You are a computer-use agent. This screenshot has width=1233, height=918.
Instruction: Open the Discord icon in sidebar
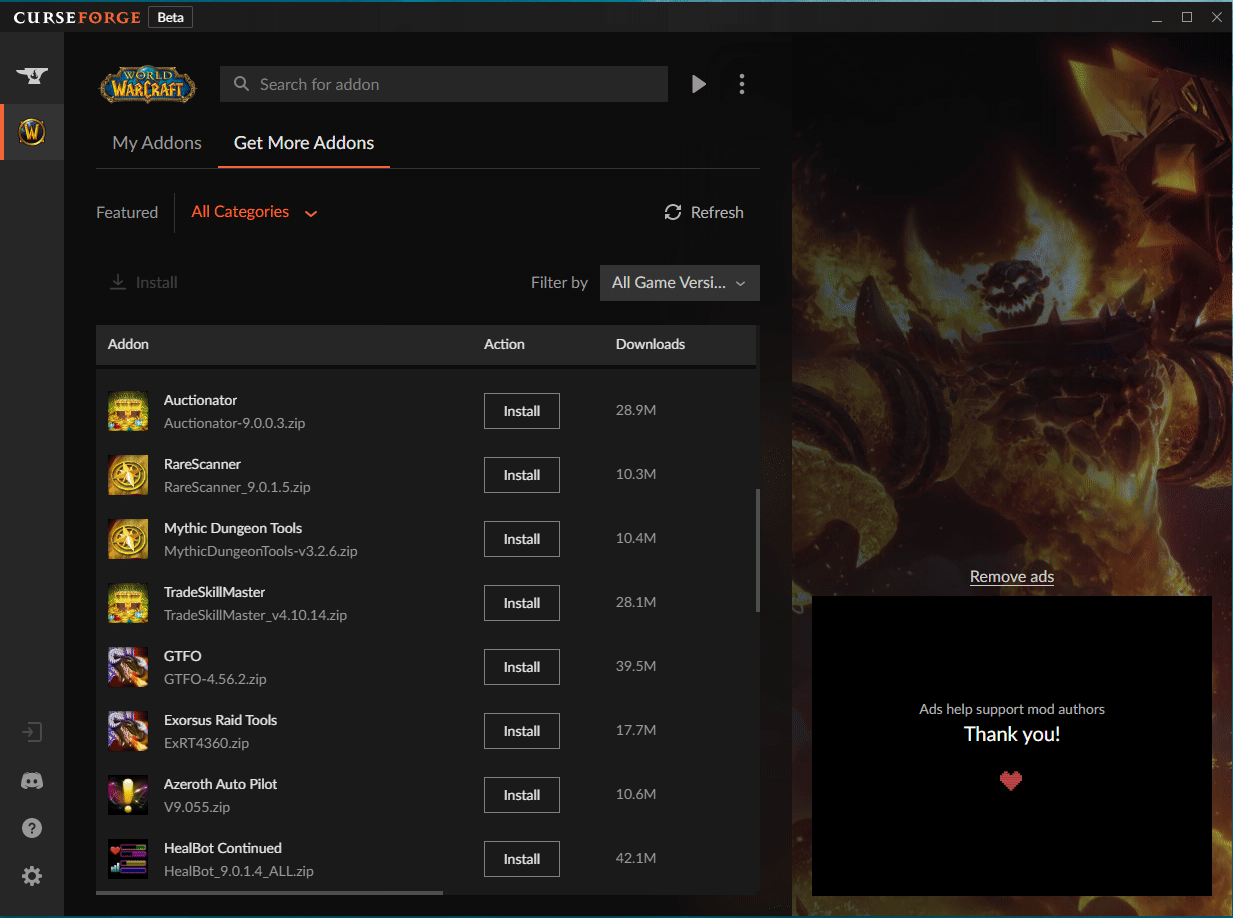[x=32, y=781]
